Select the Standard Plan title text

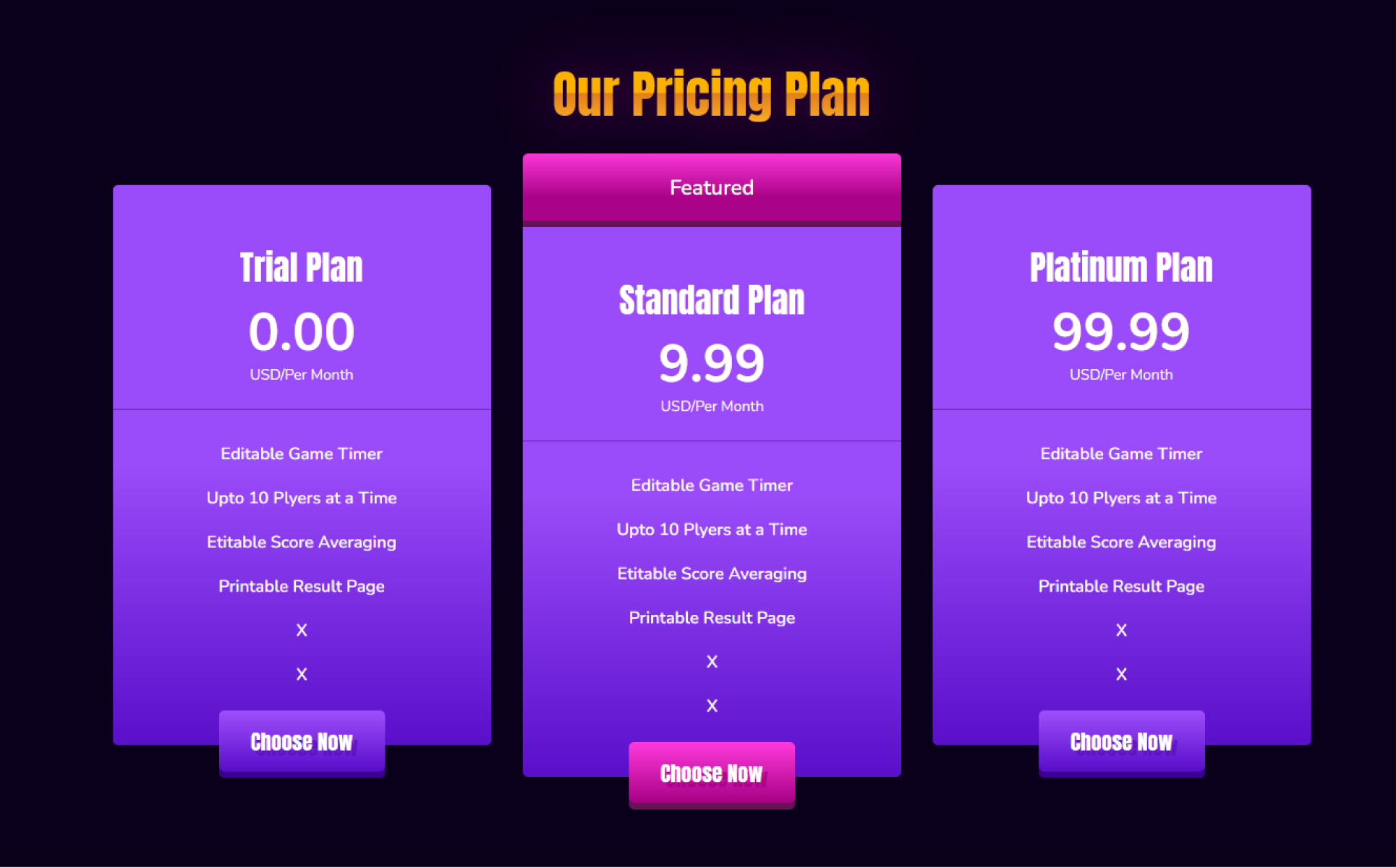pyautogui.click(x=712, y=299)
